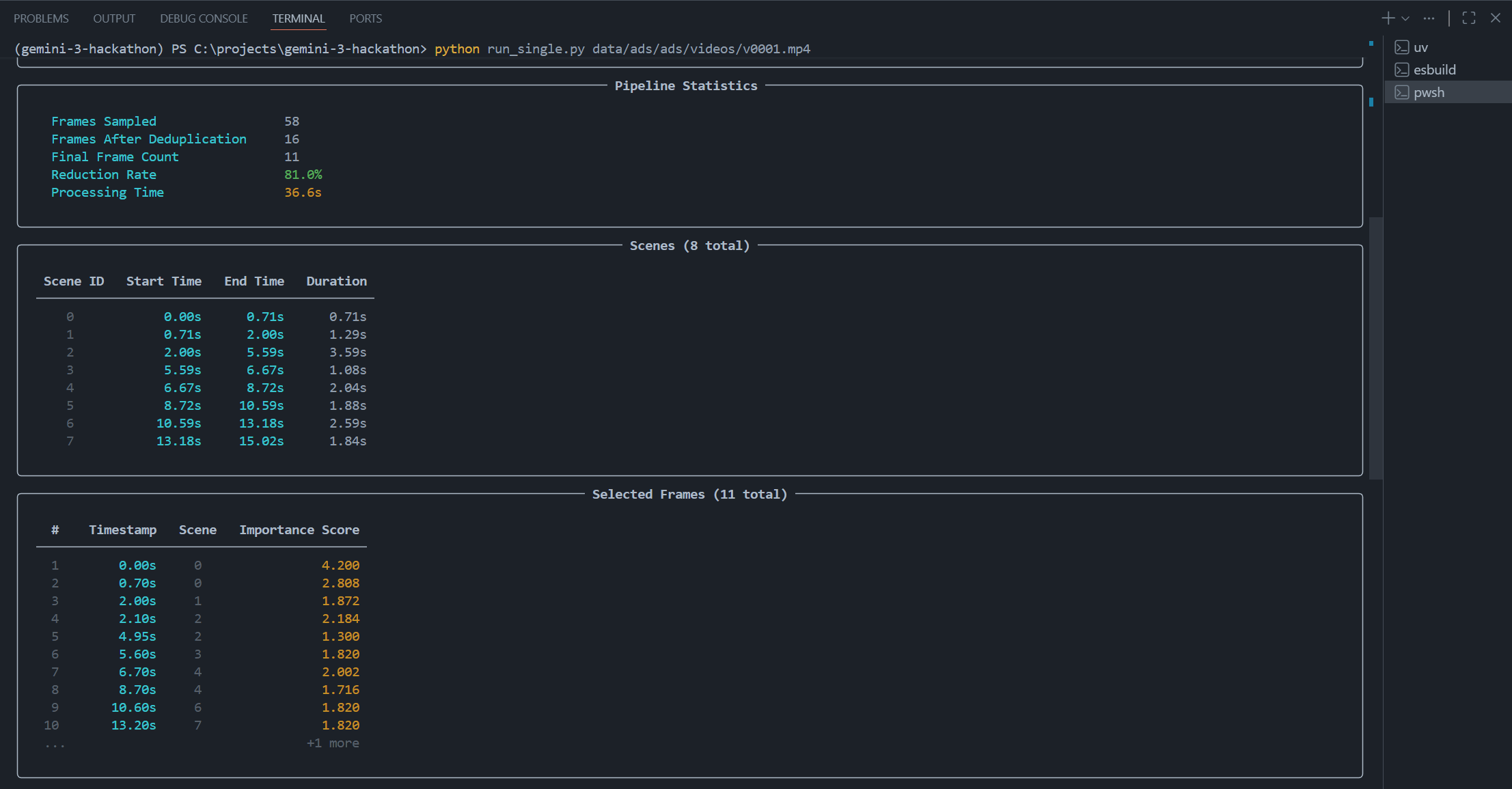Open the terminal launch profile dropdown chevron
Viewport: 1512px width, 789px height.
tap(1405, 18)
